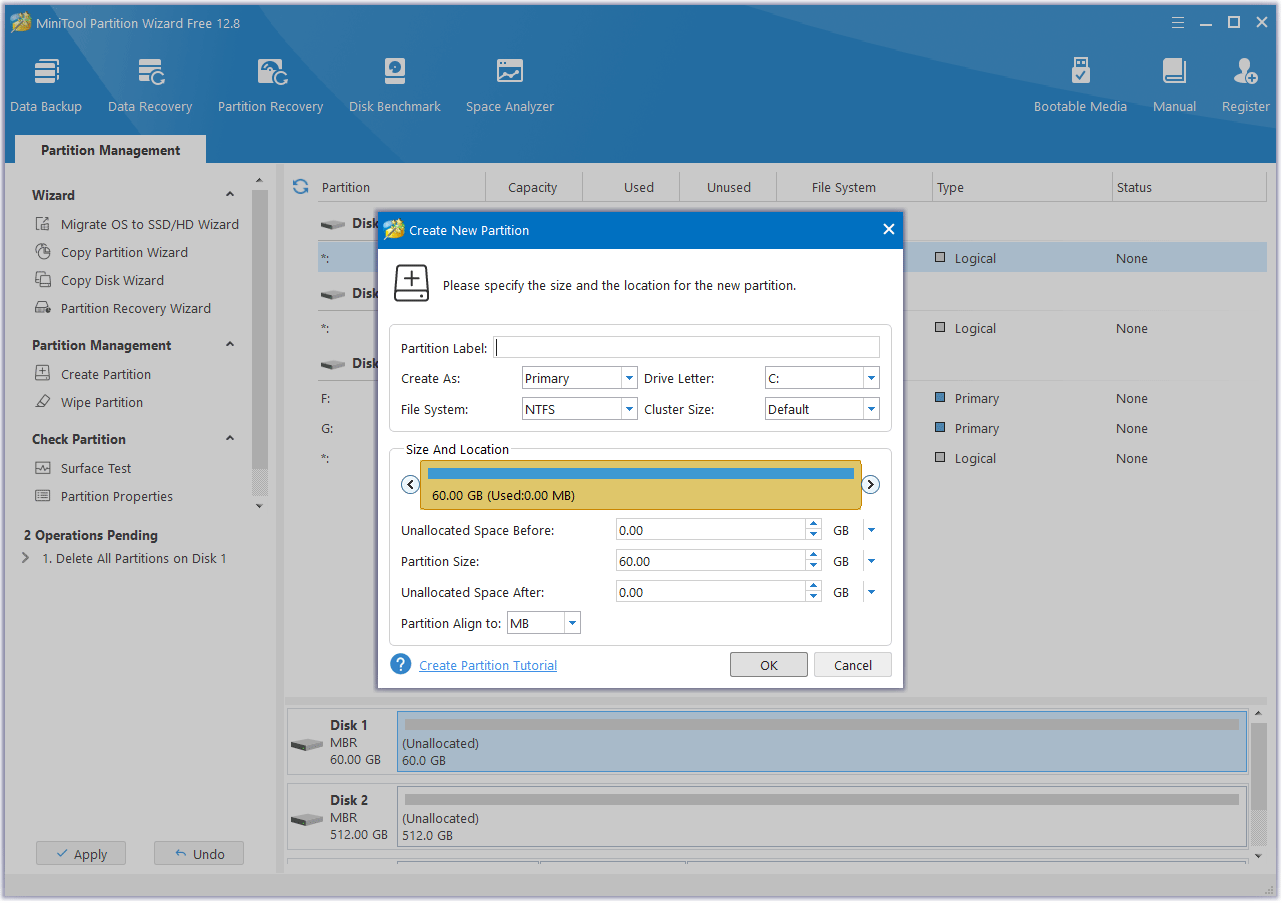The height and width of the screenshot is (903, 1282).
Task: Click the Partition Size value field
Action: point(711,562)
